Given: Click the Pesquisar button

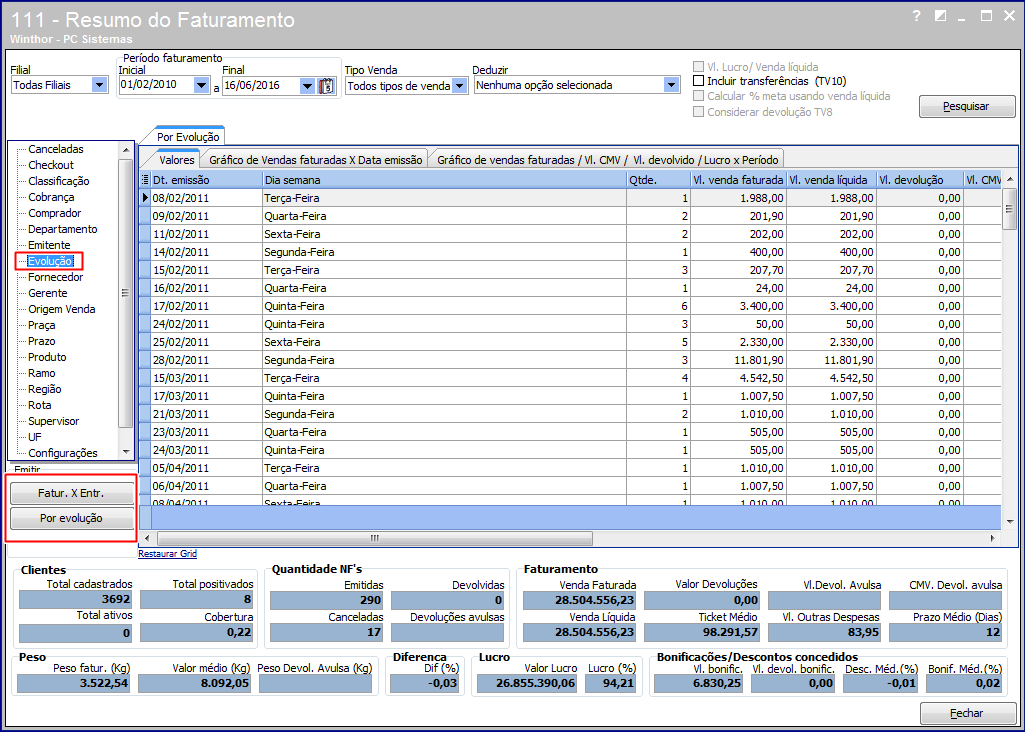Looking at the screenshot, I should pyautogui.click(x=967, y=107).
